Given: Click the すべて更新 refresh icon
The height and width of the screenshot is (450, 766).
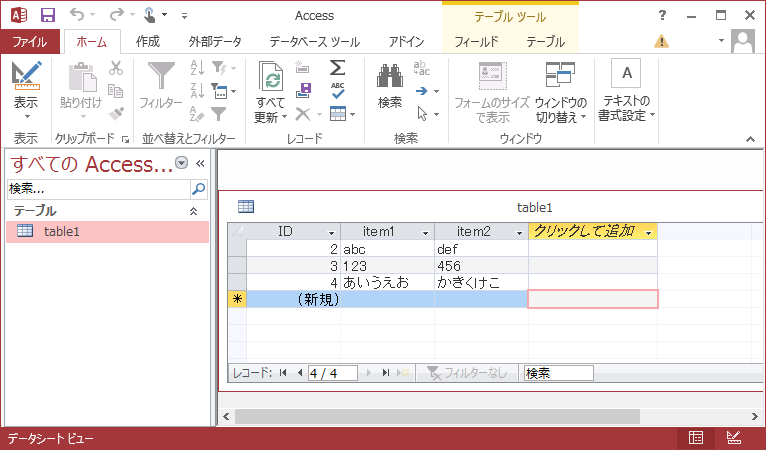Looking at the screenshot, I should pyautogui.click(x=270, y=76).
